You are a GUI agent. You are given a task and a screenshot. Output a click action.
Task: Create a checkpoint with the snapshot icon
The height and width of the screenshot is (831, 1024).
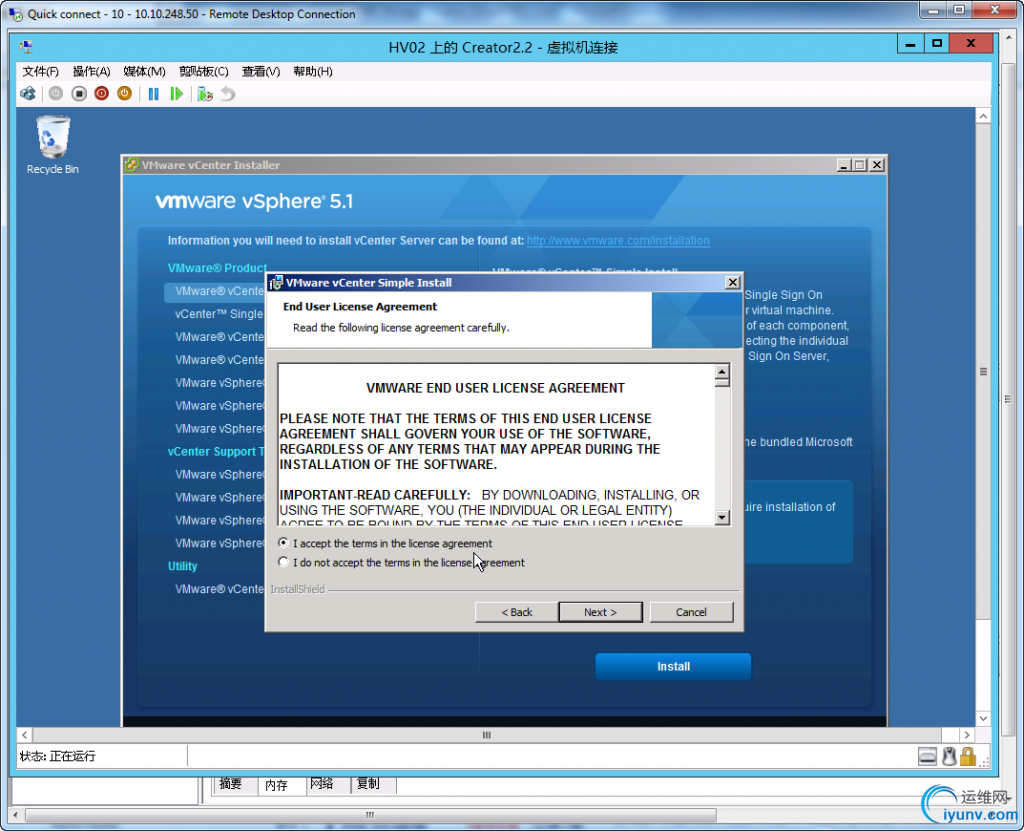pos(205,94)
